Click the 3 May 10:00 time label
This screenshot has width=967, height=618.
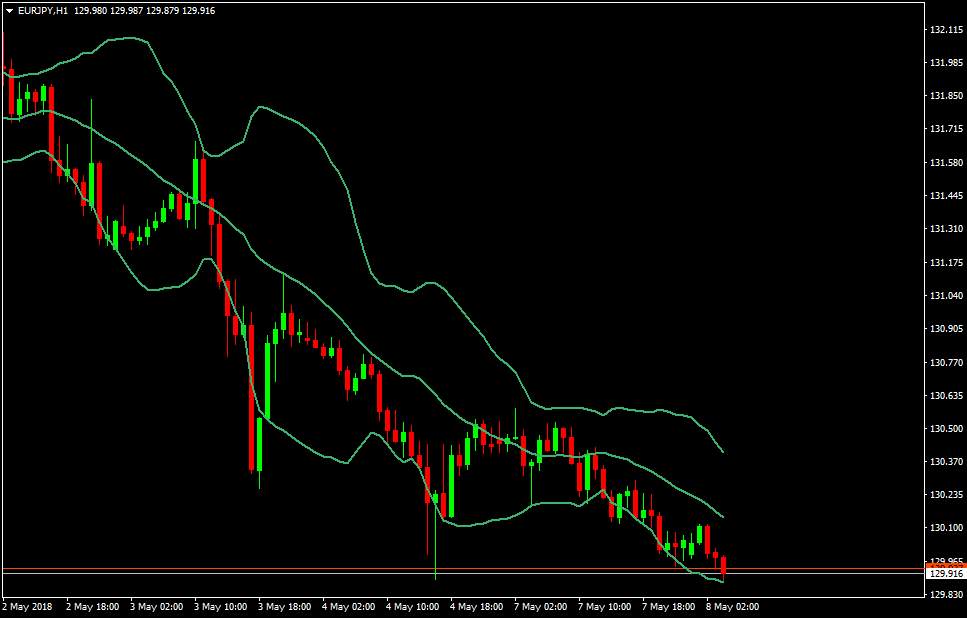coord(221,607)
